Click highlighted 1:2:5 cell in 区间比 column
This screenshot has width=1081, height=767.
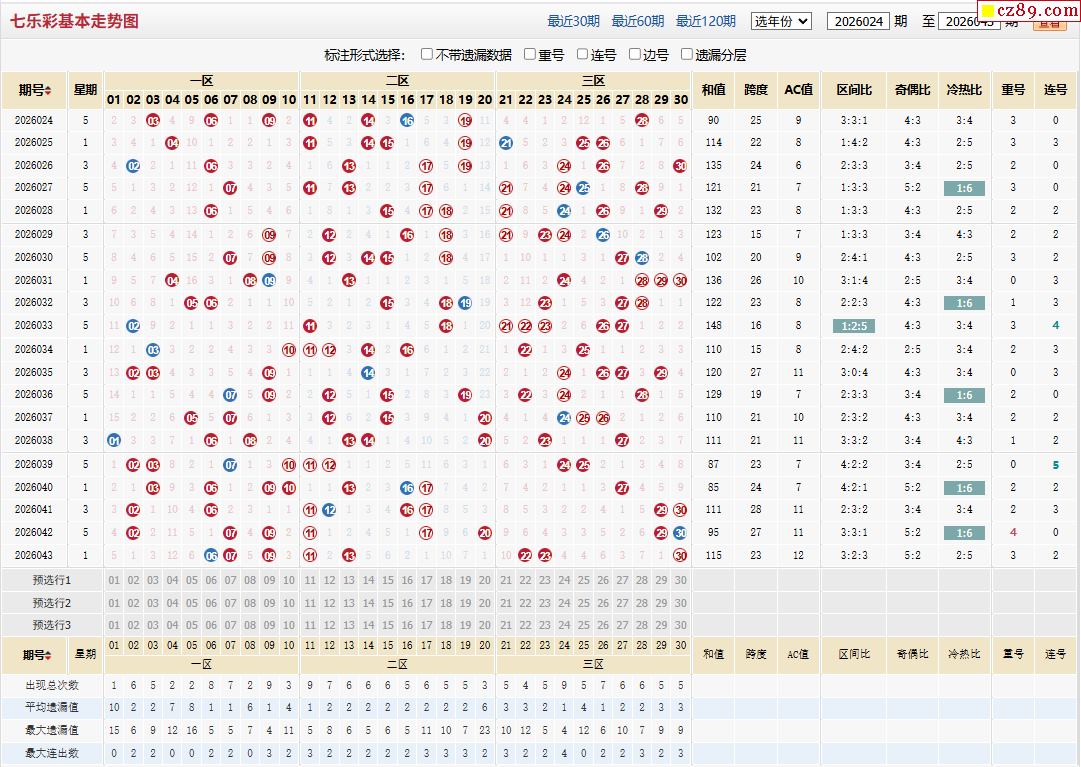853,325
